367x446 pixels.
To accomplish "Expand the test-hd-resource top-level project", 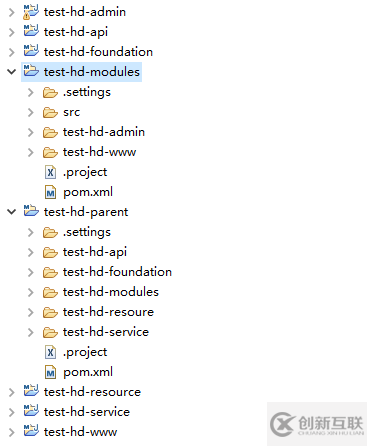I will [x=12, y=392].
